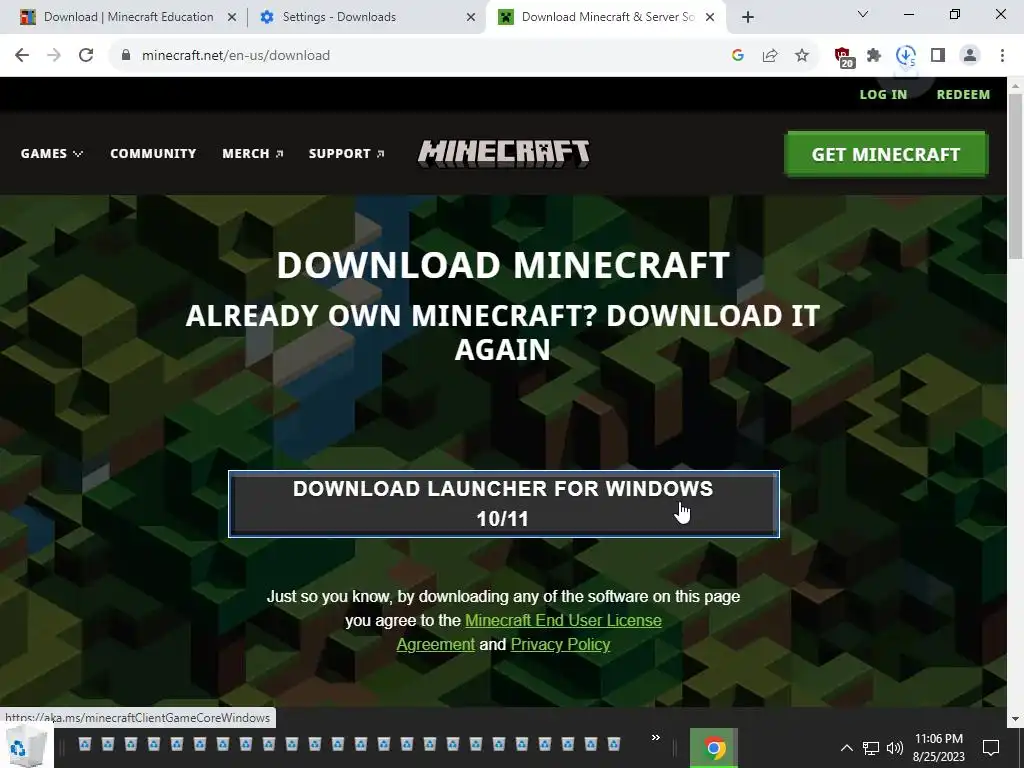1024x768 pixels.
Task: Bookmark this page with the star
Action: 802,56
